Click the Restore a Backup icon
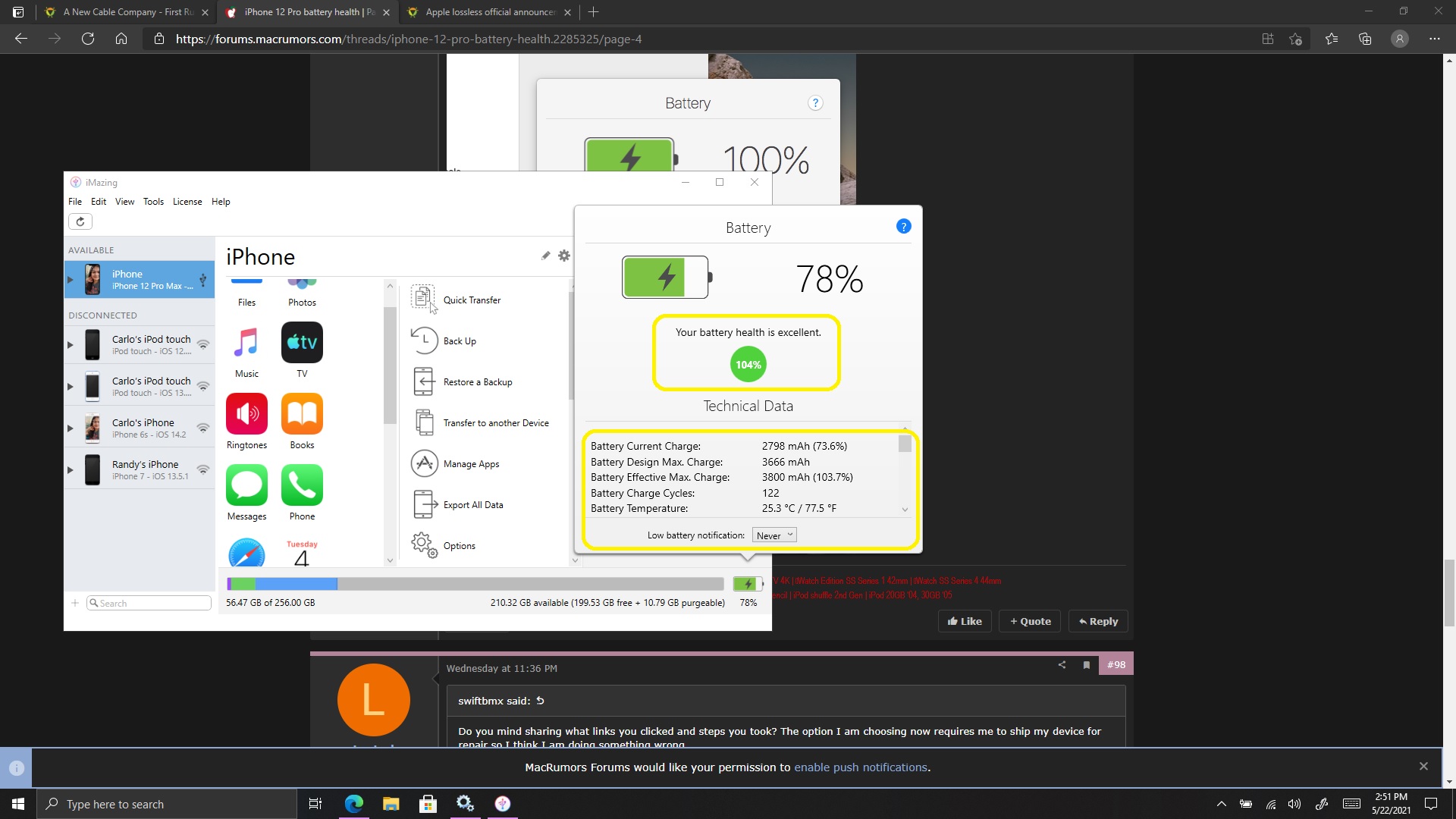 pos(423,381)
